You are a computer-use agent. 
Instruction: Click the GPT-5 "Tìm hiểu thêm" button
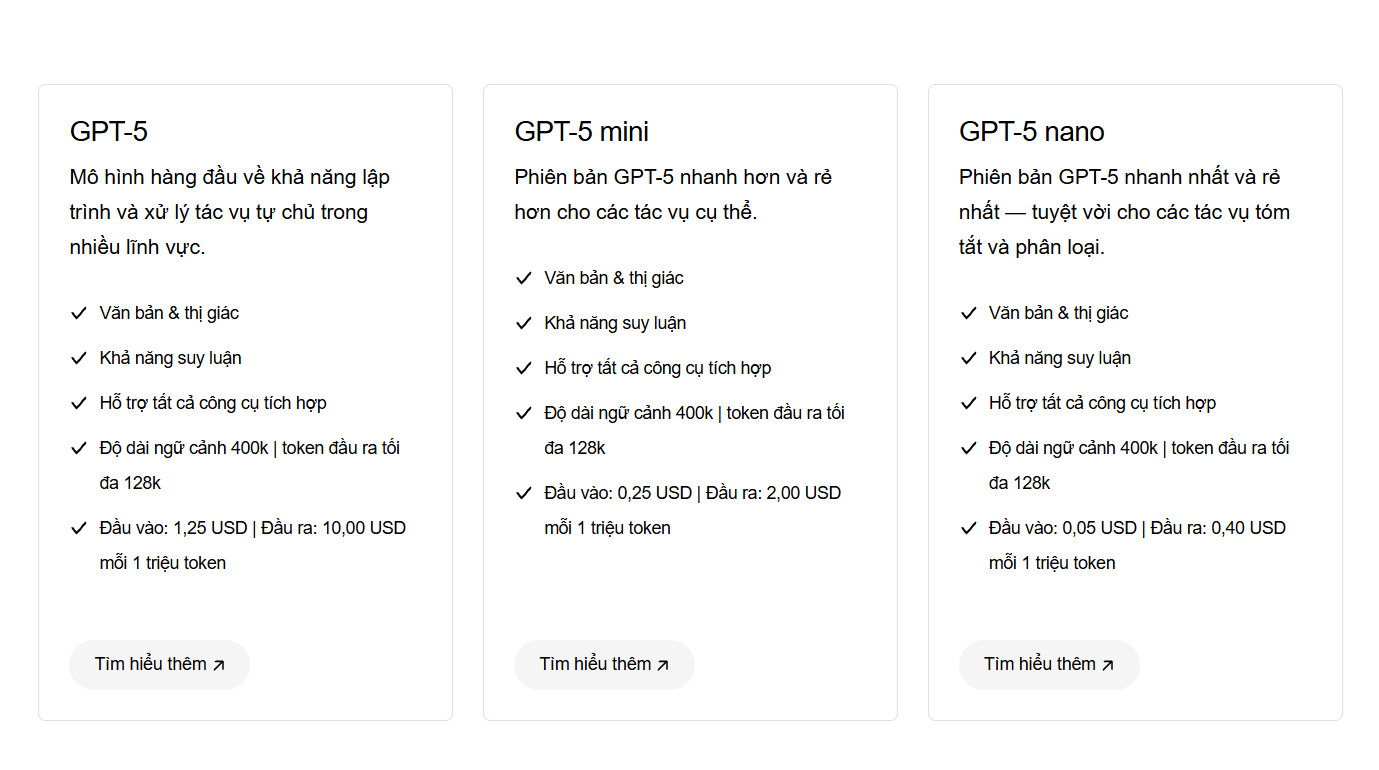[x=159, y=664]
